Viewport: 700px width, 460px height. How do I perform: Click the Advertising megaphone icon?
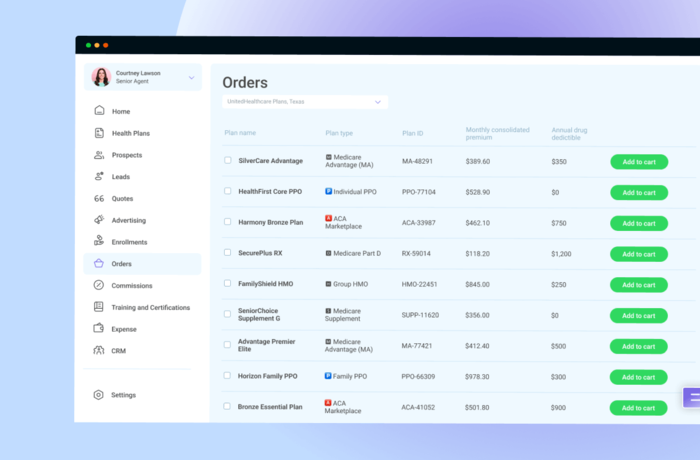[99, 220]
